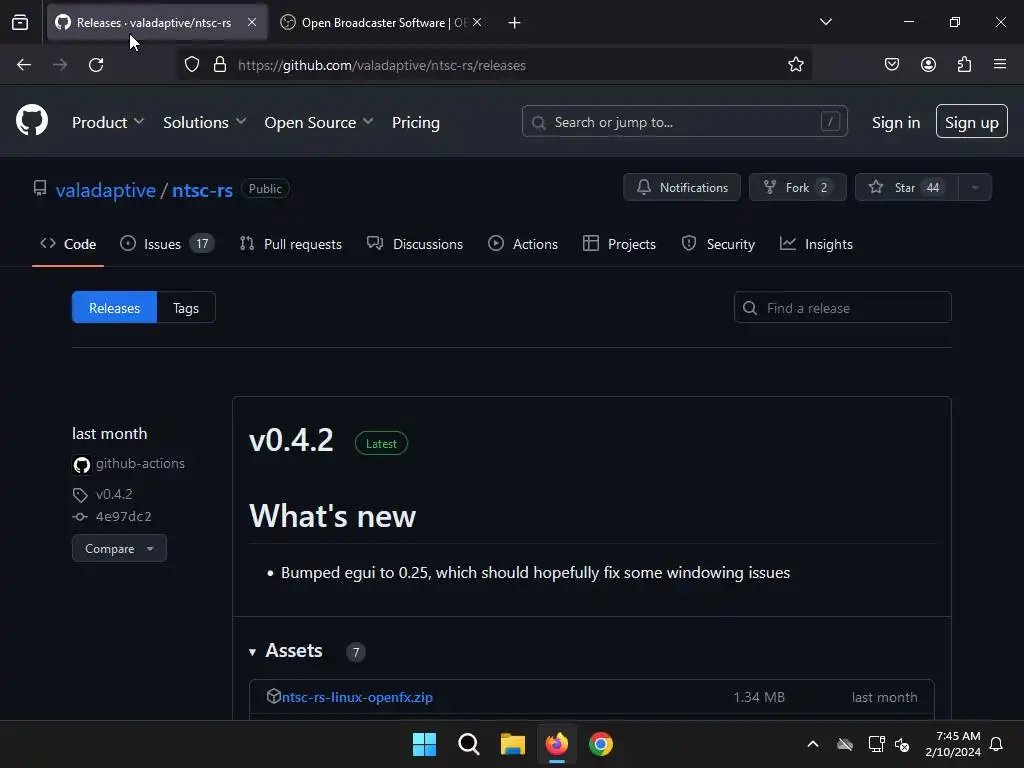Open the clock showing 7:45 AM
This screenshot has height=768, width=1024.
pos(953,744)
